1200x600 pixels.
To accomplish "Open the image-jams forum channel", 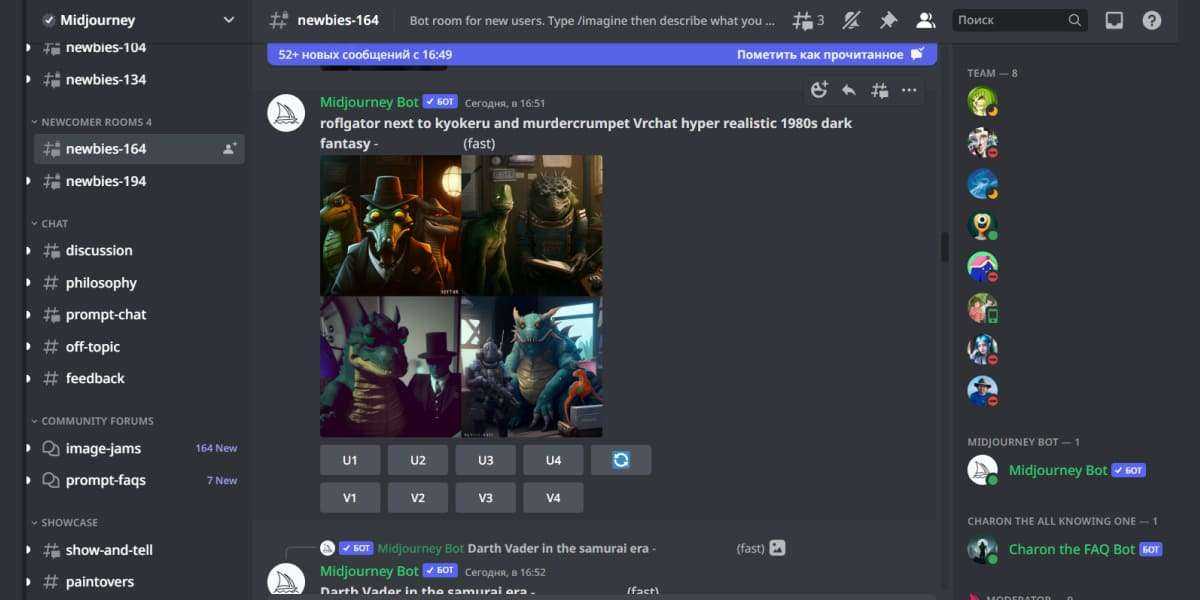I will pos(103,448).
